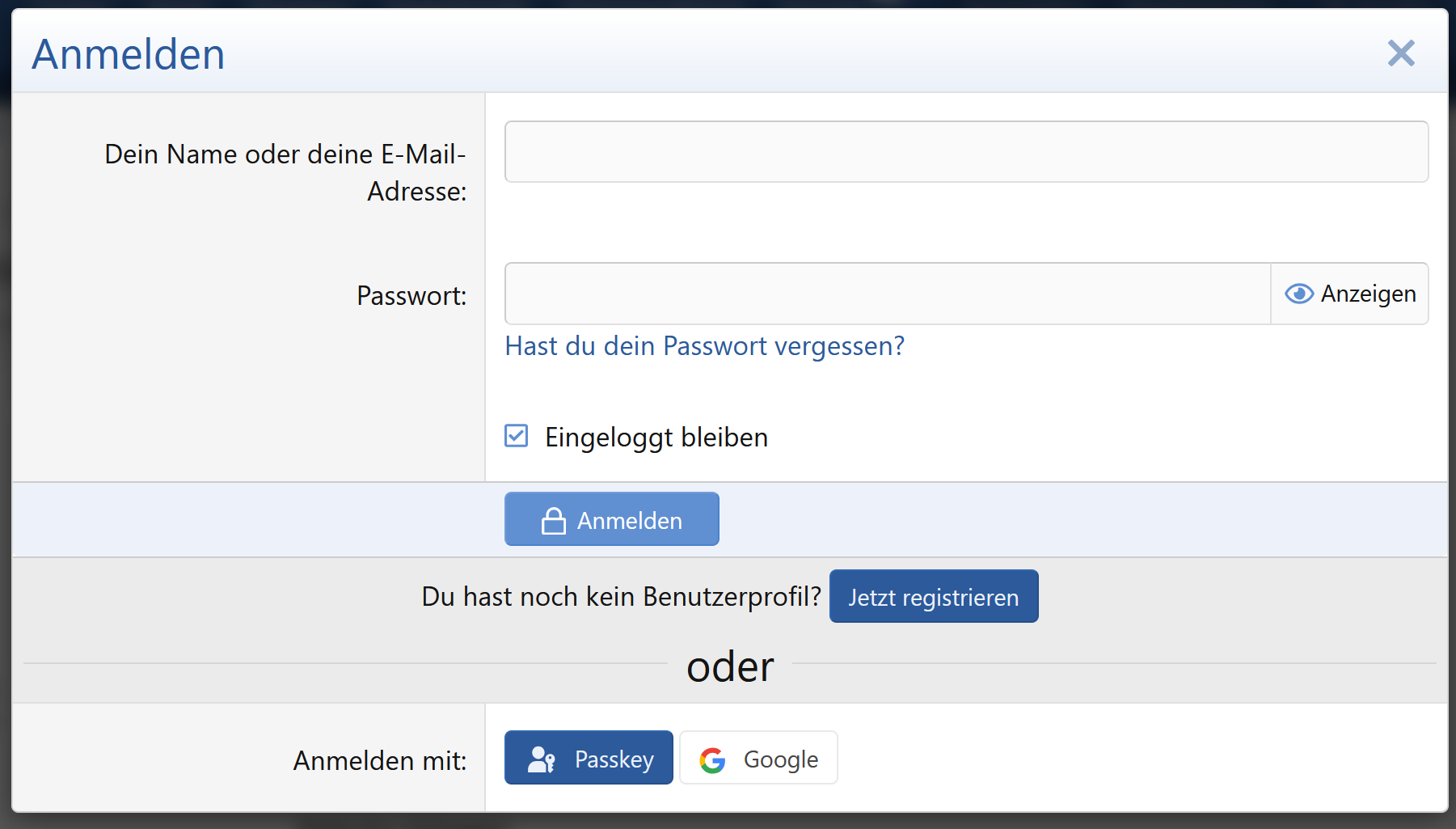Viewport: 1456px width, 829px height.
Task: Focus the name or e-mail address input field
Action: (x=966, y=152)
